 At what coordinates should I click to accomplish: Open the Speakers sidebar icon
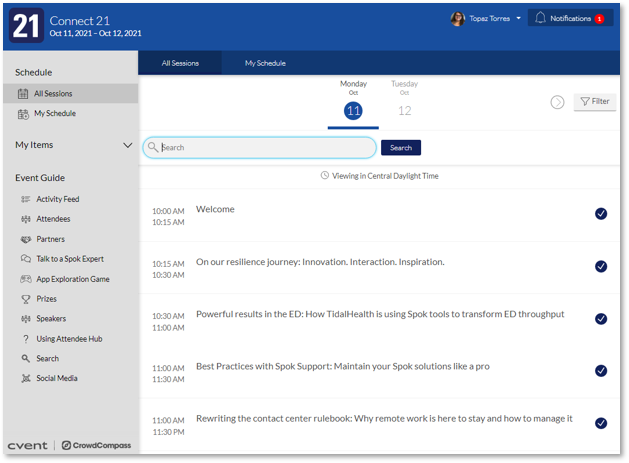coord(26,319)
